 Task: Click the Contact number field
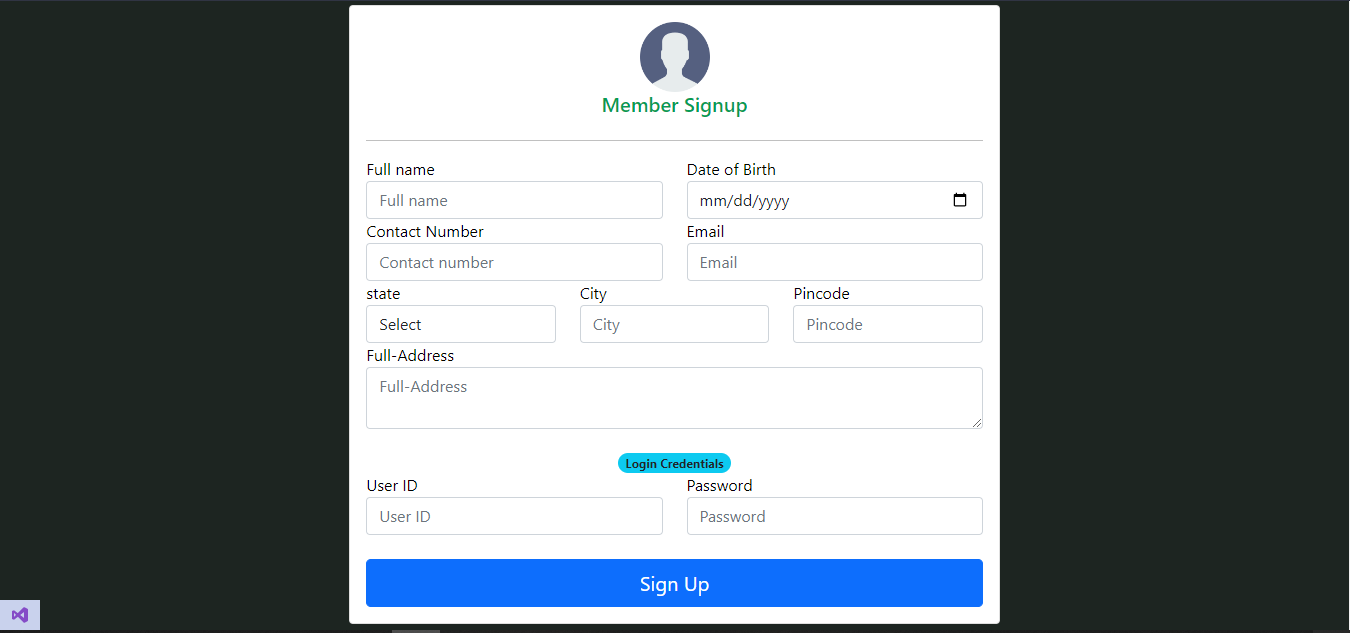coord(514,262)
